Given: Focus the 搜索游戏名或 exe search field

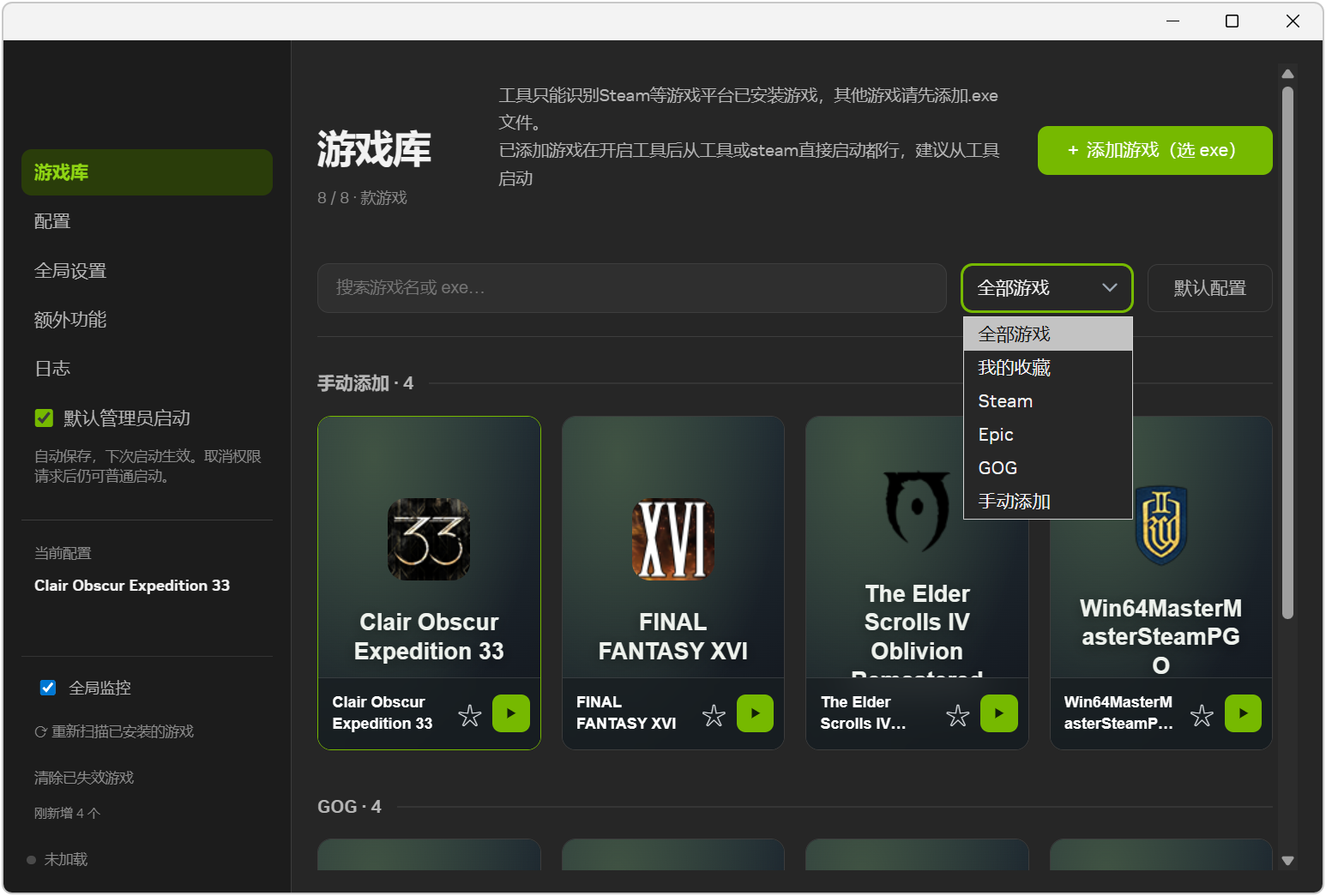Looking at the screenshot, I should click(631, 288).
